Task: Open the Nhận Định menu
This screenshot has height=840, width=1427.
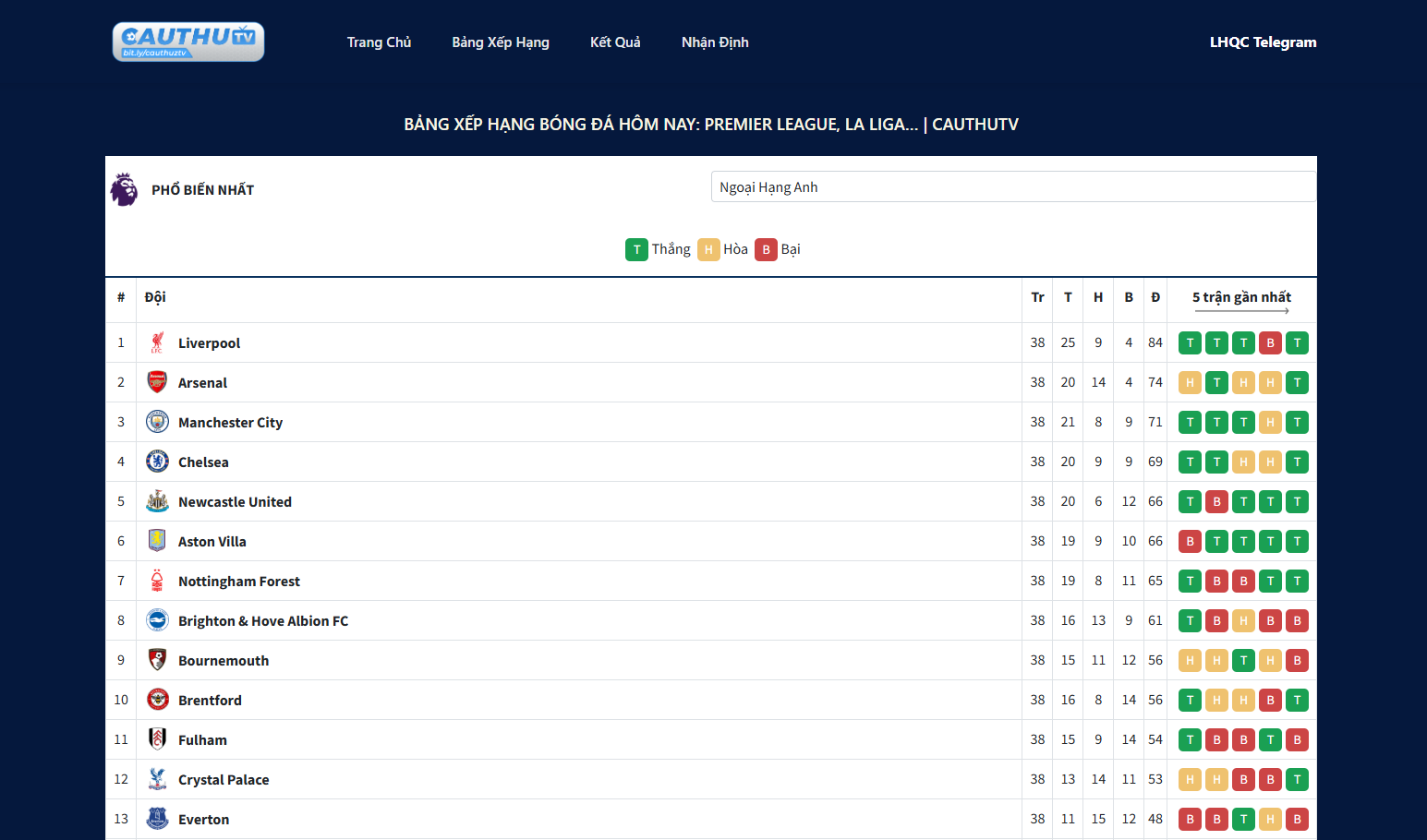Action: 715,42
